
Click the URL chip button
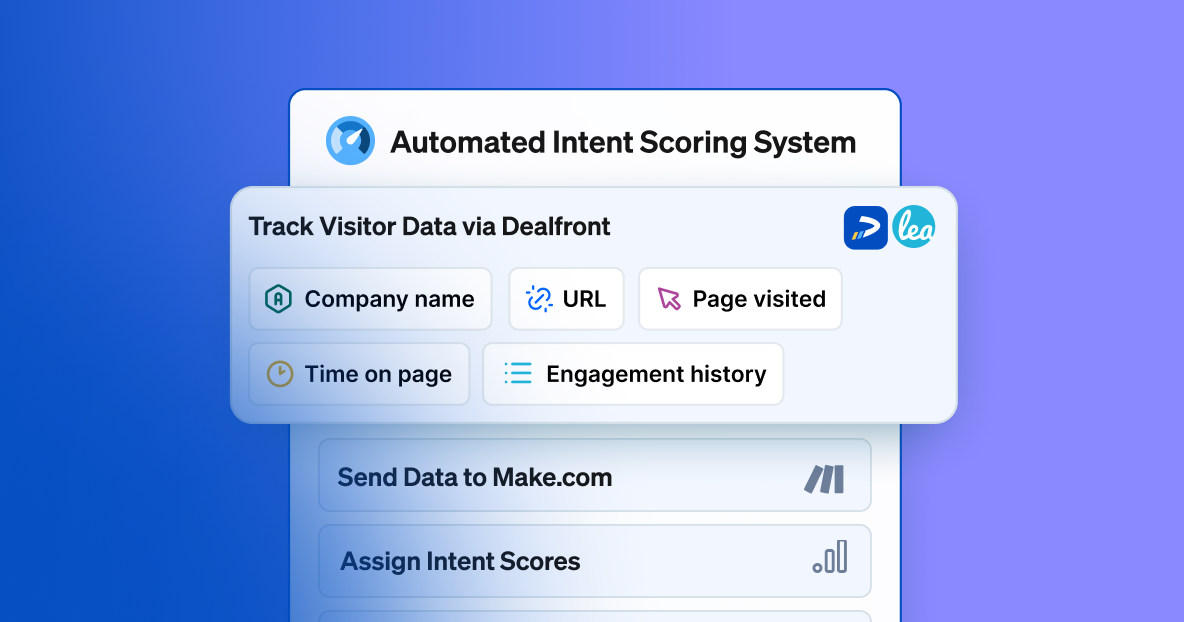(566, 298)
